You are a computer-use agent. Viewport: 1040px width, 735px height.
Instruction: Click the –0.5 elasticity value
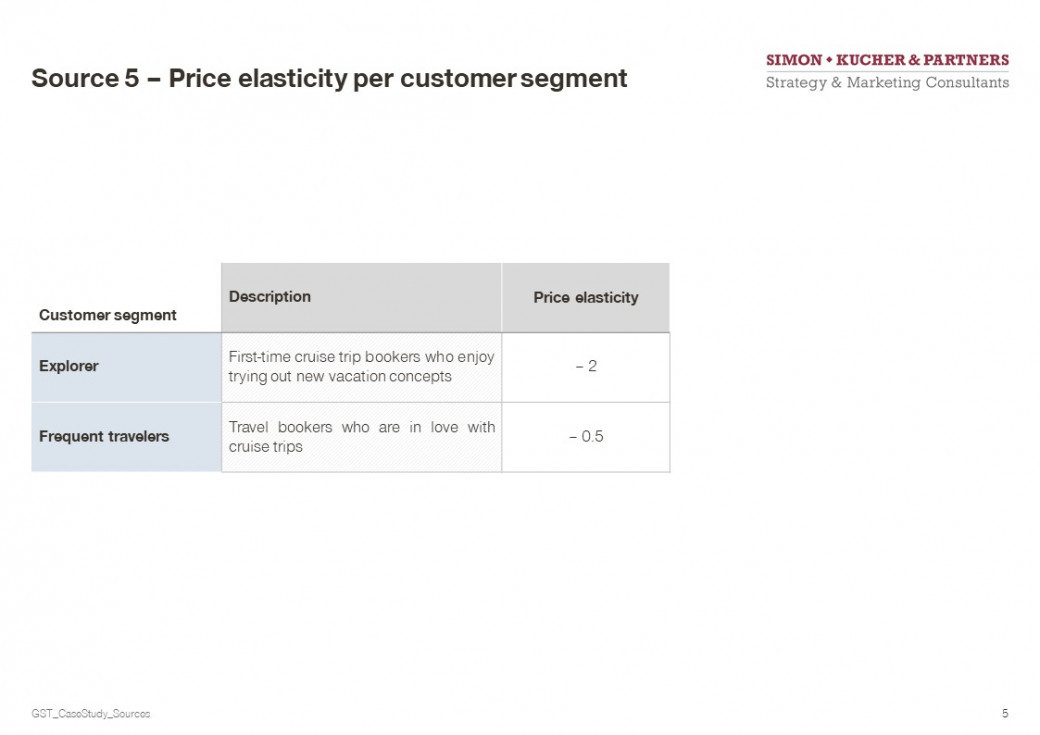tap(586, 436)
